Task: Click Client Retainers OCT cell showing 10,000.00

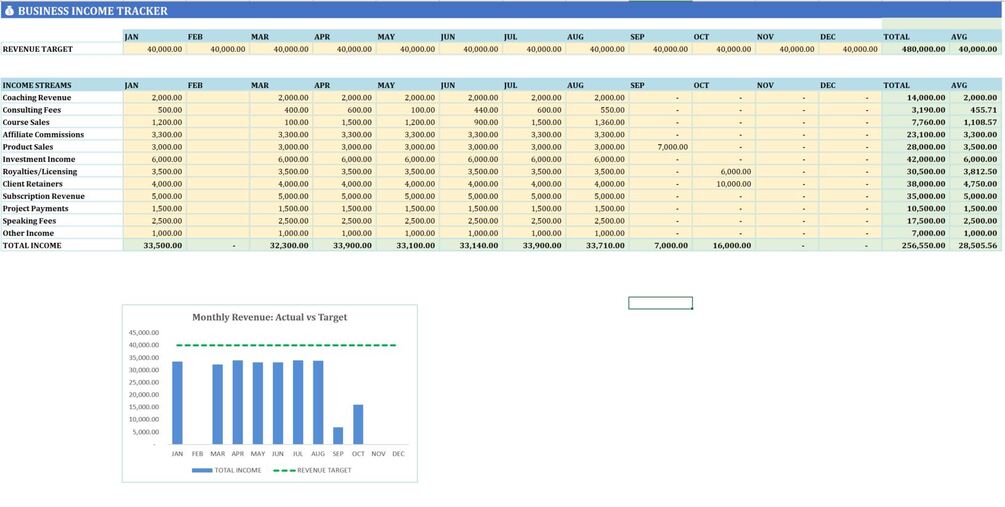Action: (x=723, y=183)
